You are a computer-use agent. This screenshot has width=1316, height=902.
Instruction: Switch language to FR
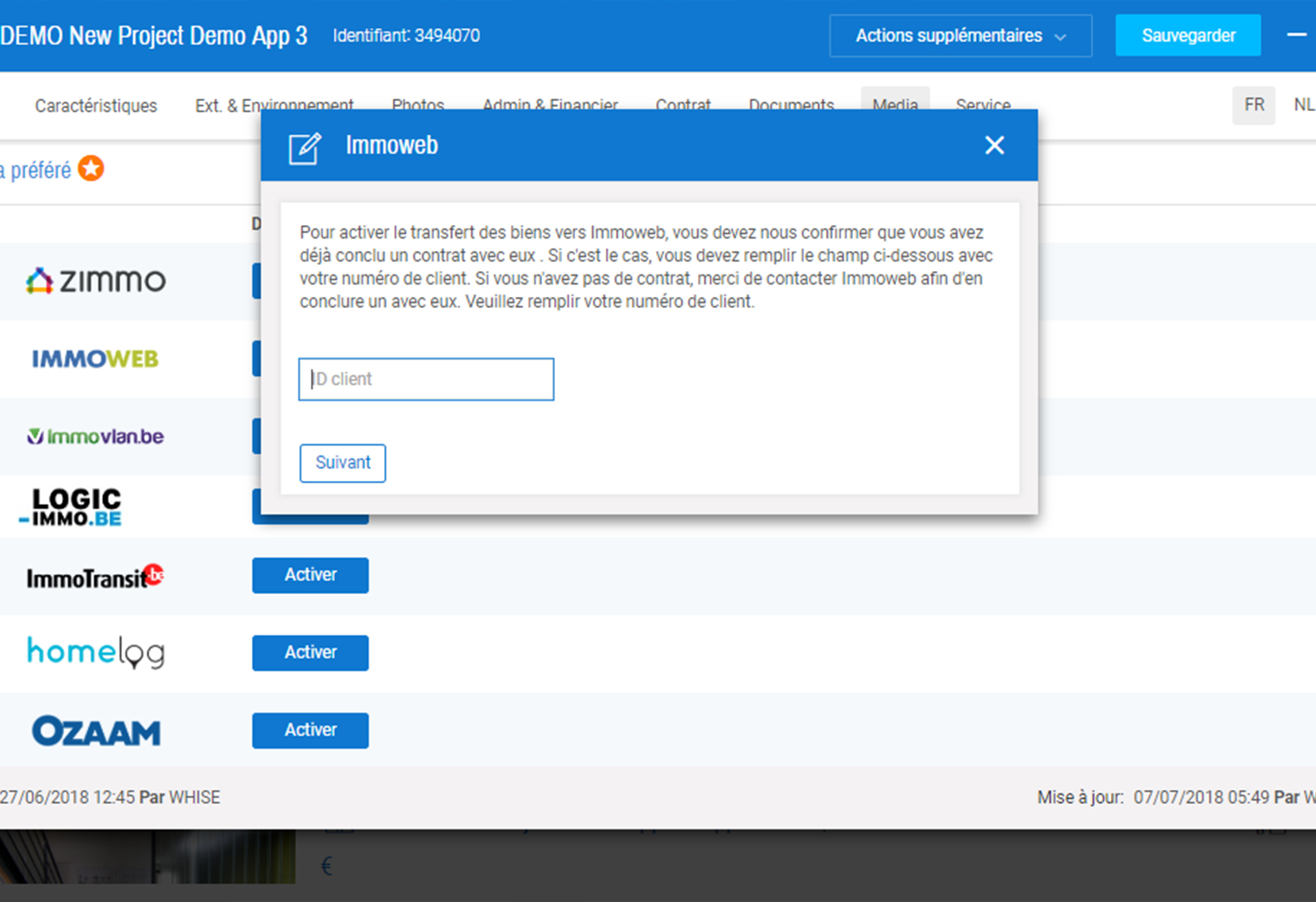1254,105
